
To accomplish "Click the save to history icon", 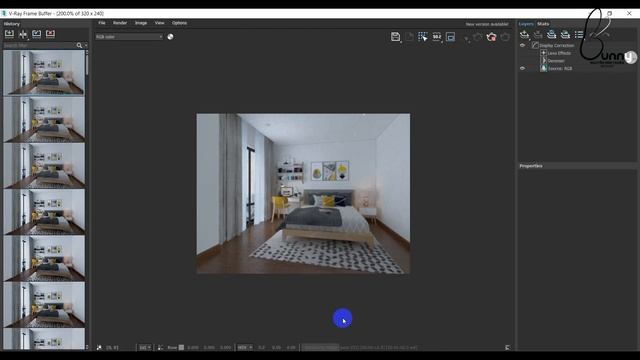I will point(9,34).
